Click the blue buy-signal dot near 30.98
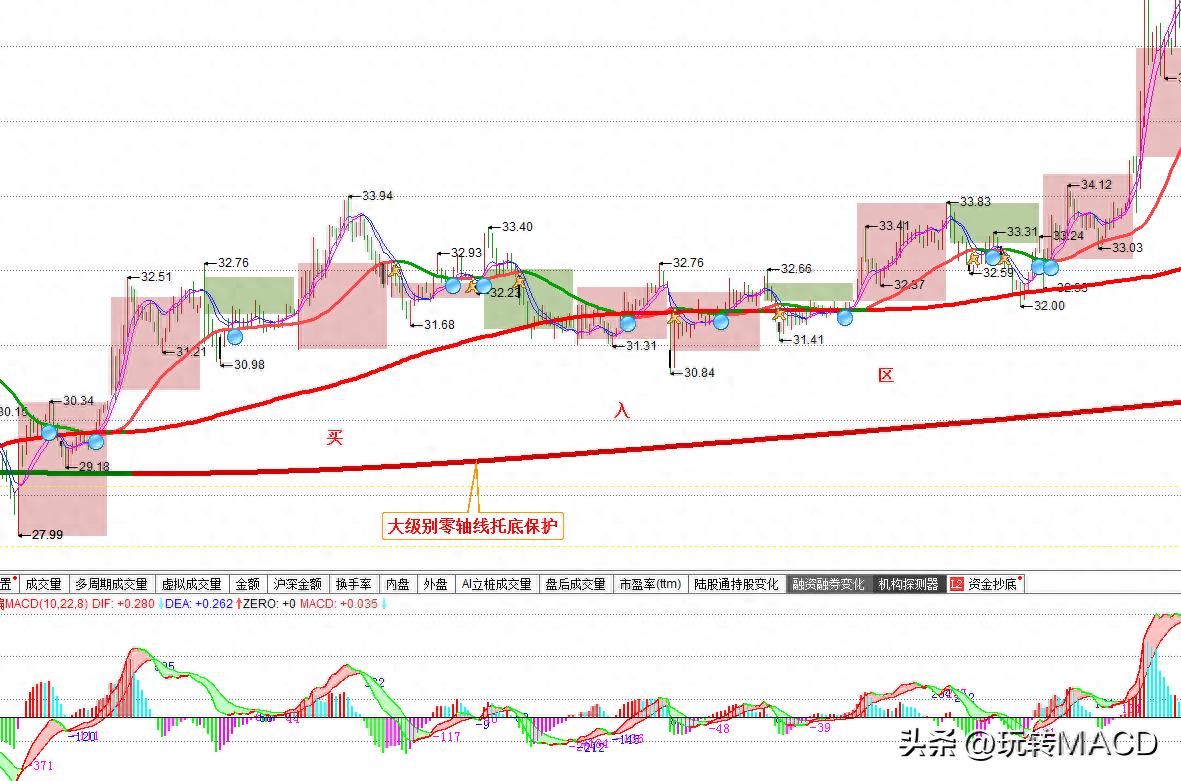1181x781 pixels. click(234, 336)
